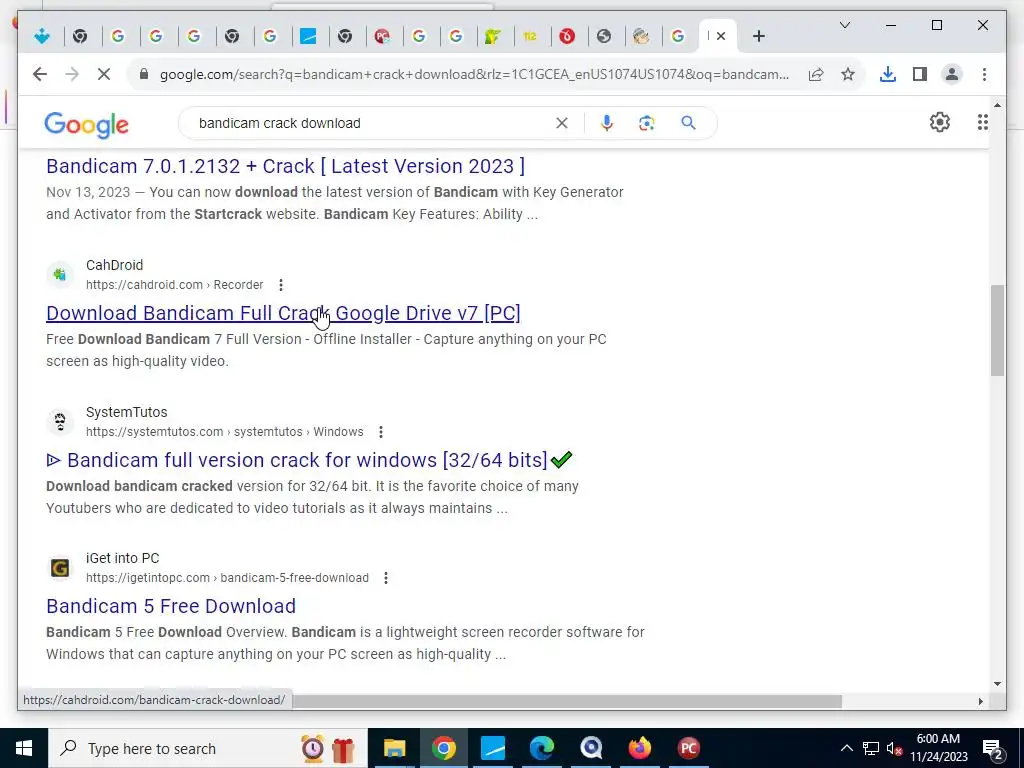Open File Explorer from the taskbar

point(394,748)
